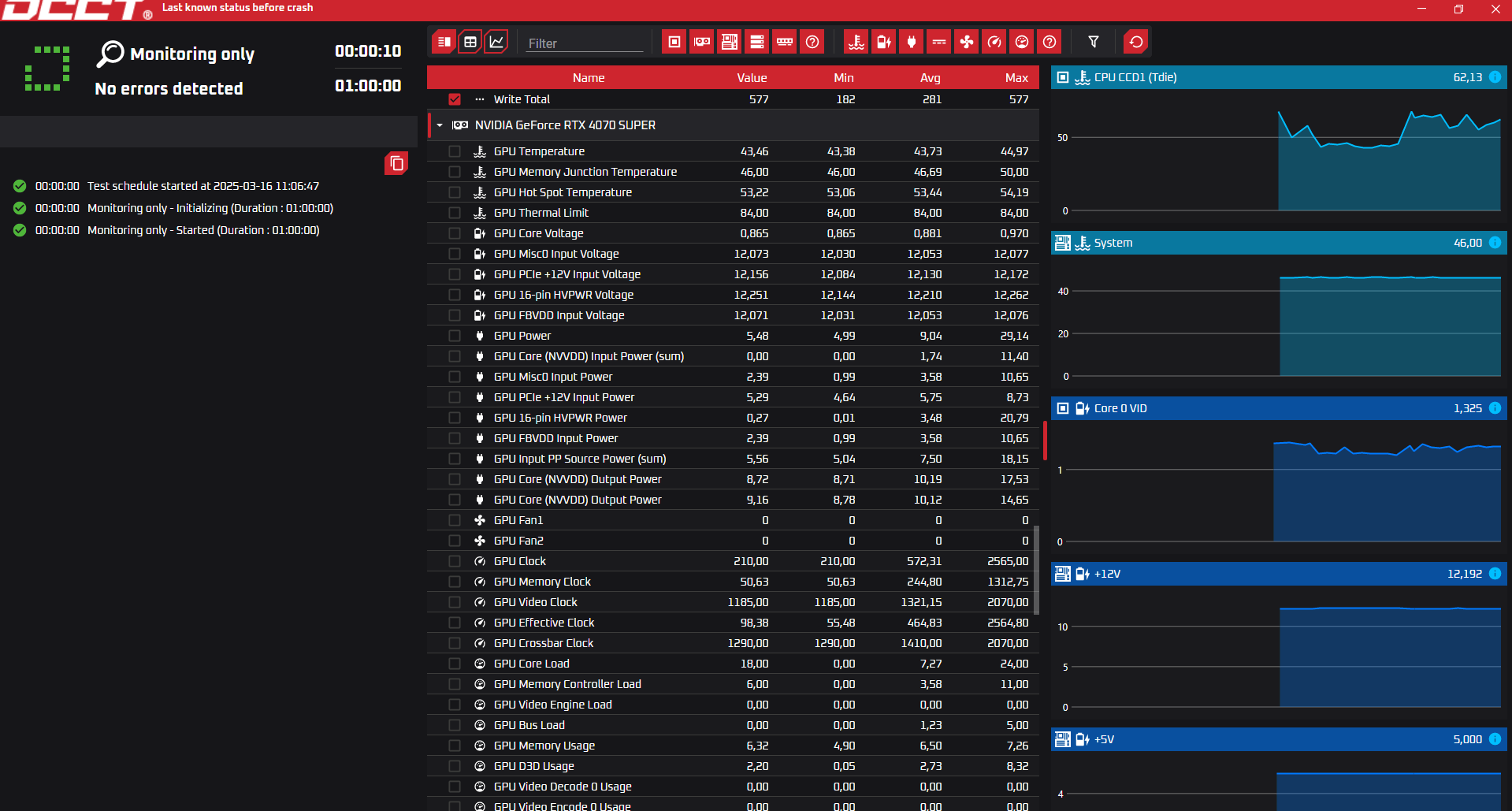Select the GPU D3D Usage row label
Viewport: 1512px width, 811px height.
534,766
